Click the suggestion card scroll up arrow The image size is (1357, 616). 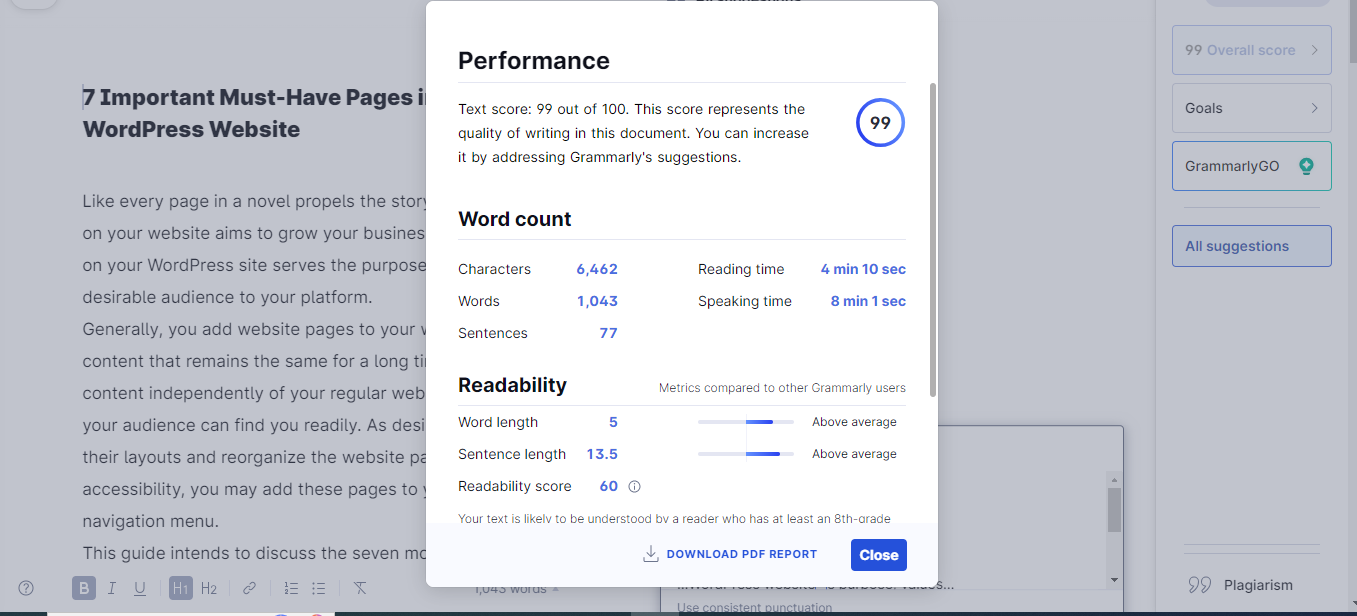[1114, 480]
